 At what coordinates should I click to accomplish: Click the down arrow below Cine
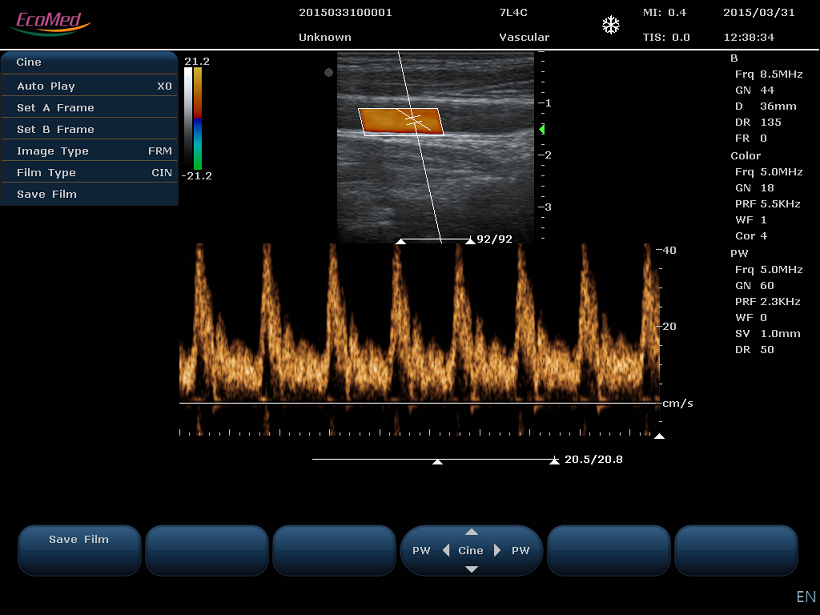tap(471, 569)
